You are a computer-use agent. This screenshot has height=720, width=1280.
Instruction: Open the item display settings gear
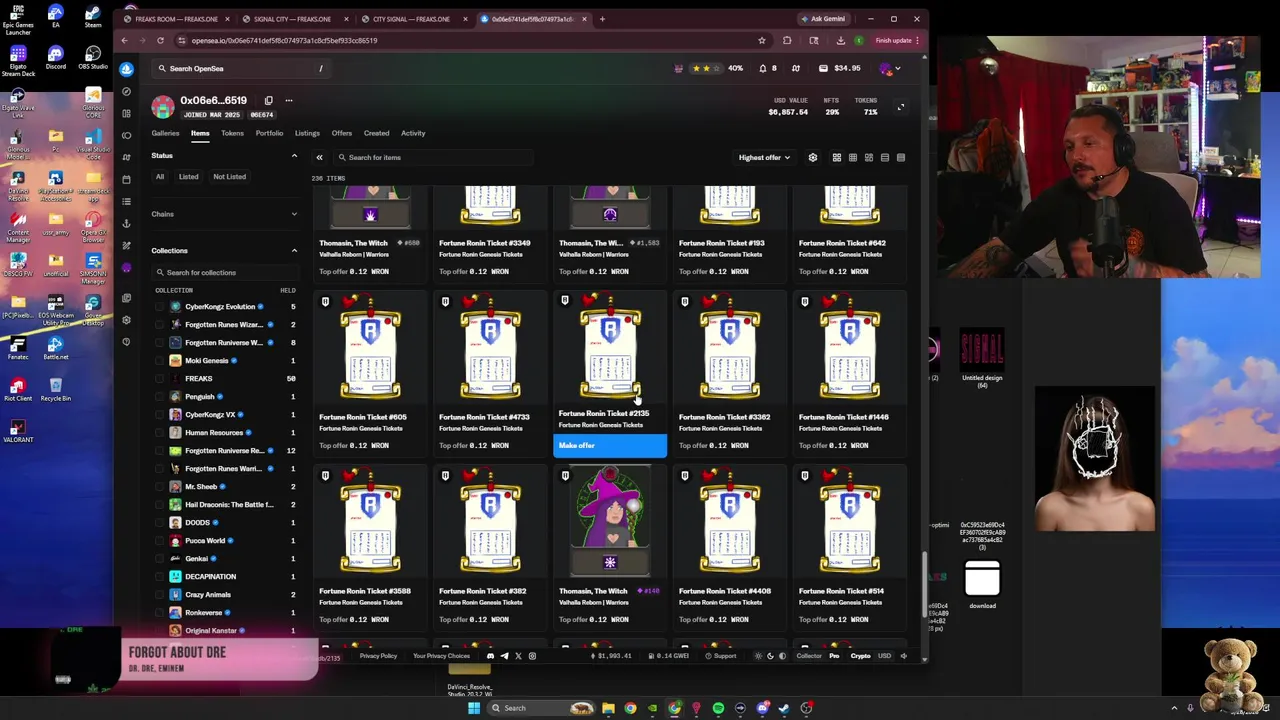[x=813, y=157]
